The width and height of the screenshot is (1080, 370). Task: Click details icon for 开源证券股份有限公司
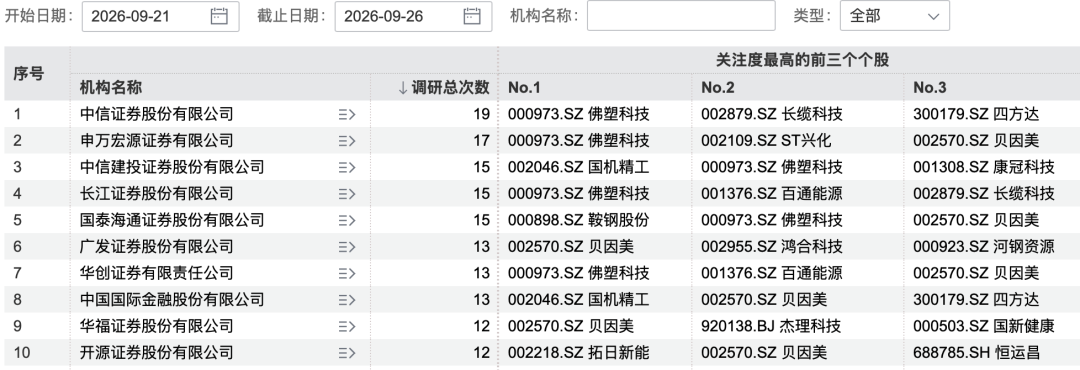click(346, 353)
